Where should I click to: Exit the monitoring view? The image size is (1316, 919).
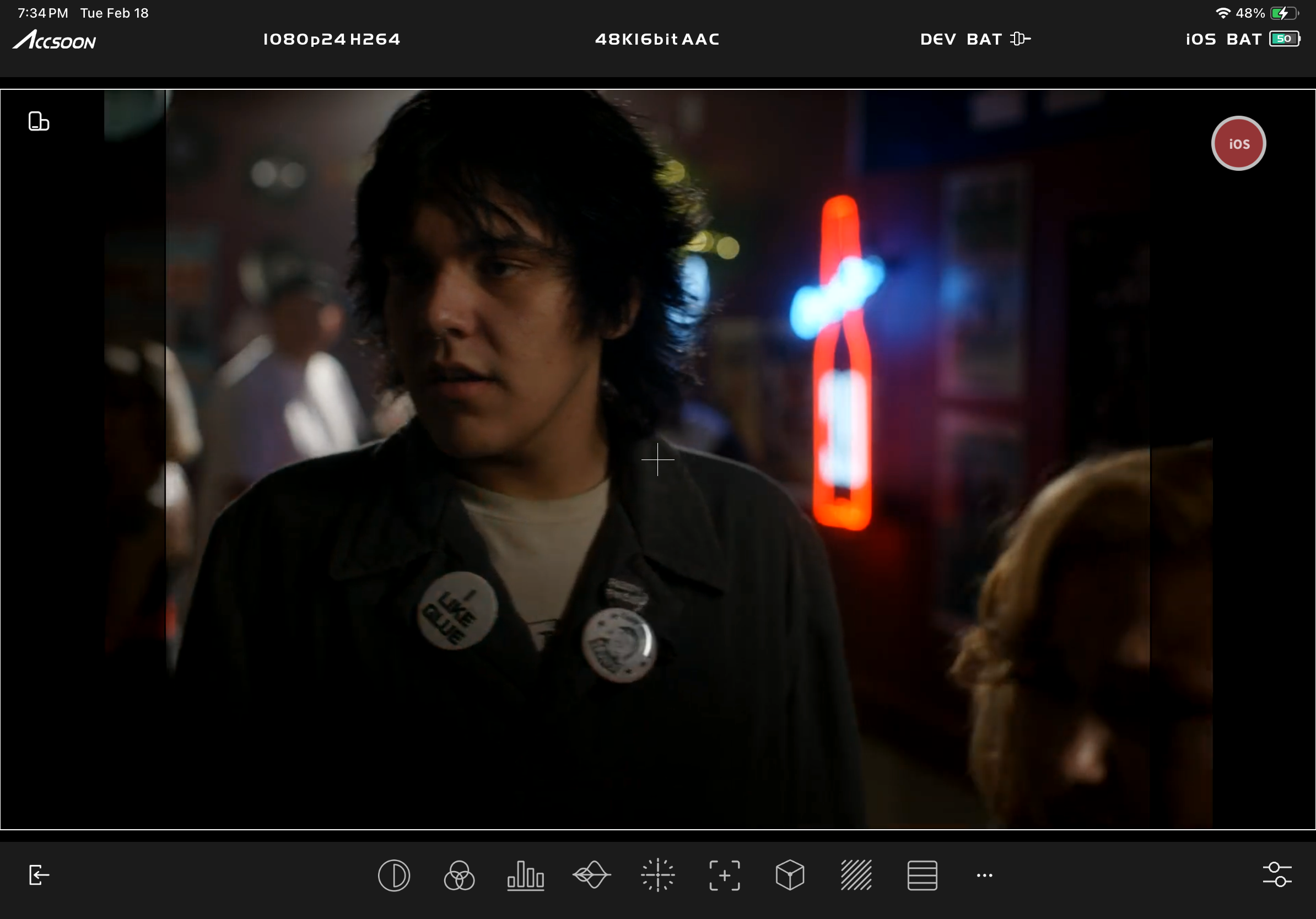pyautogui.click(x=39, y=875)
